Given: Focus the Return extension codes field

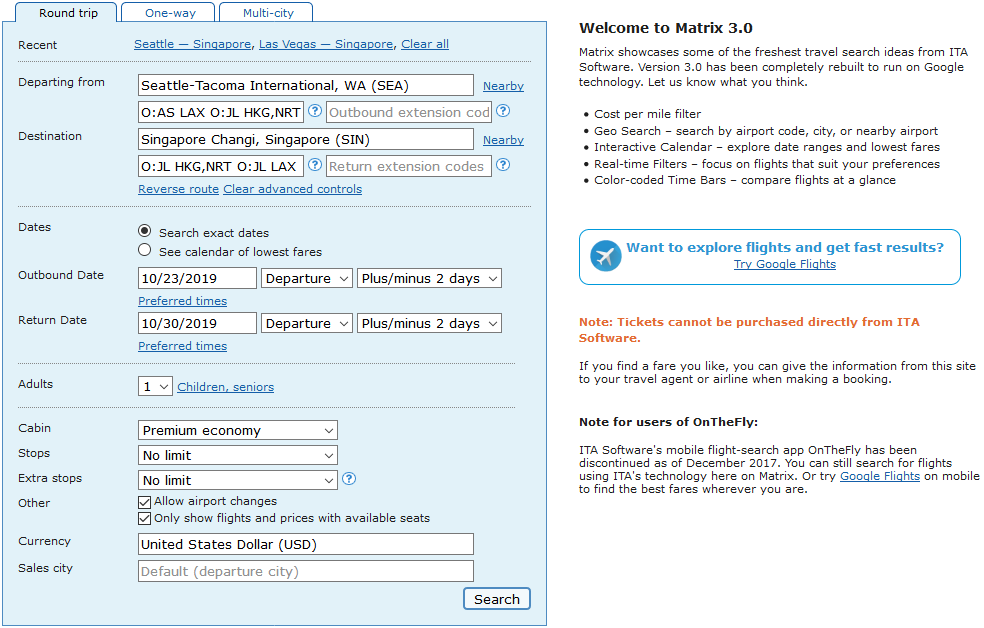Looking at the screenshot, I should (409, 166).
